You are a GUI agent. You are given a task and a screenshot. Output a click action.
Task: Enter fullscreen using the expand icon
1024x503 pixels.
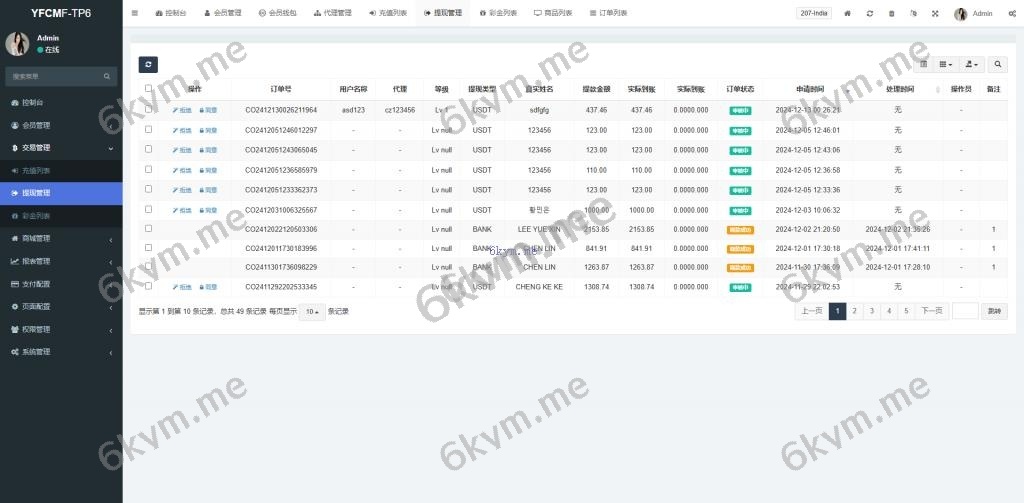(x=935, y=13)
